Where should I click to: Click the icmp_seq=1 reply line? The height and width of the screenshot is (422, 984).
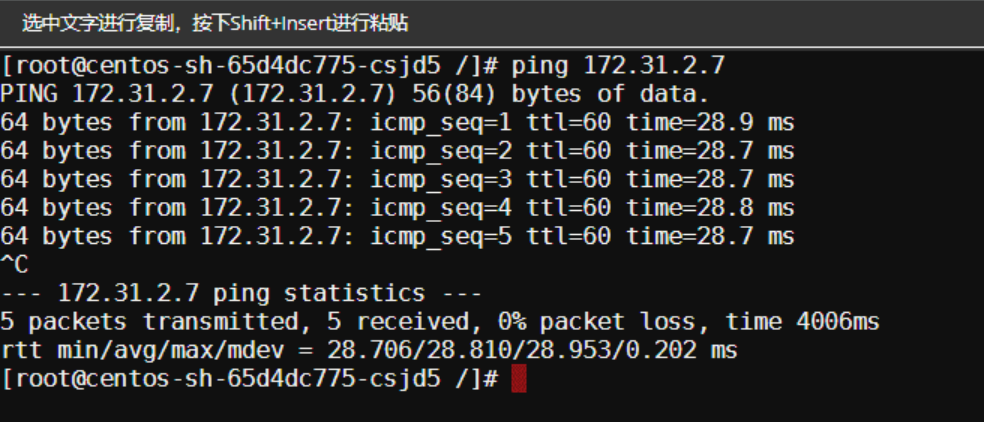397,123
